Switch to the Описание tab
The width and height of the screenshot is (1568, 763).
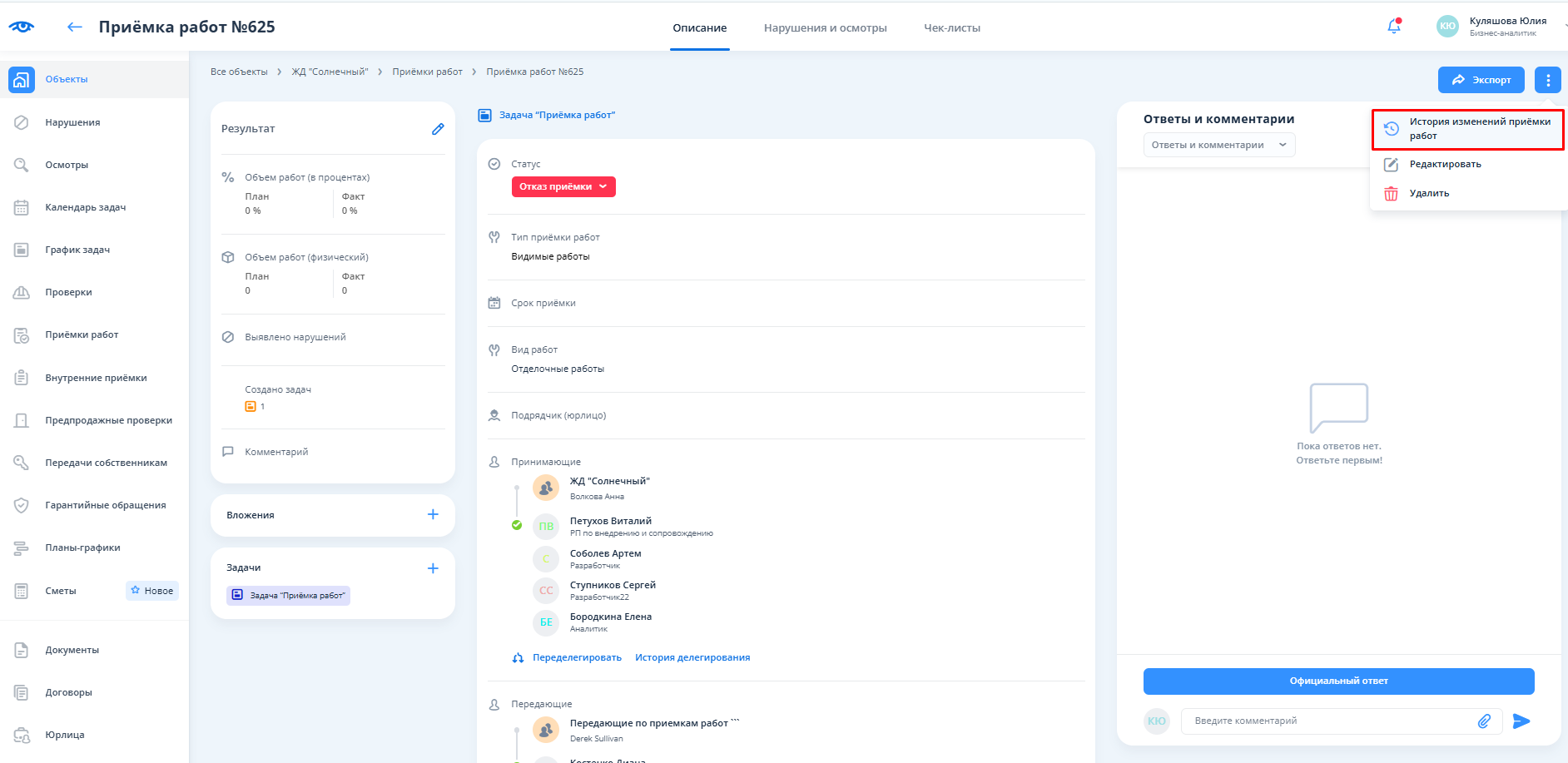tap(700, 28)
